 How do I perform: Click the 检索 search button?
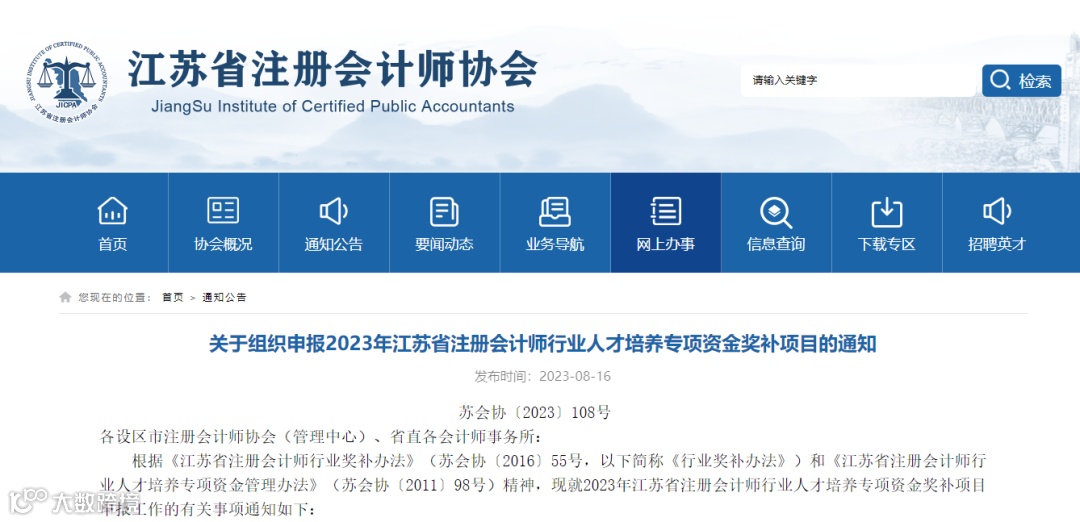pyautogui.click(x=1021, y=81)
